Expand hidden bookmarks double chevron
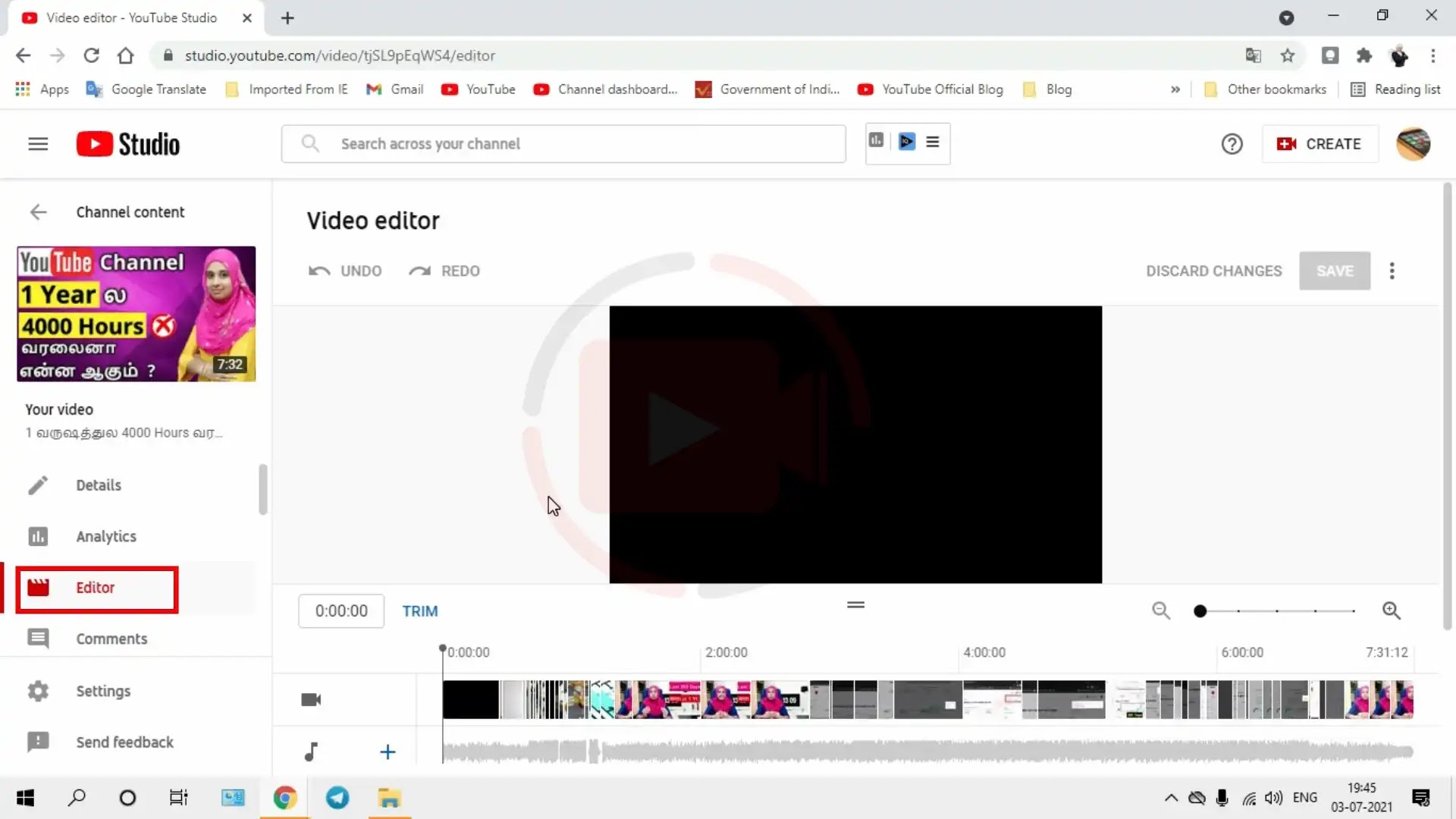Image resolution: width=1456 pixels, height=819 pixels. (x=1175, y=89)
